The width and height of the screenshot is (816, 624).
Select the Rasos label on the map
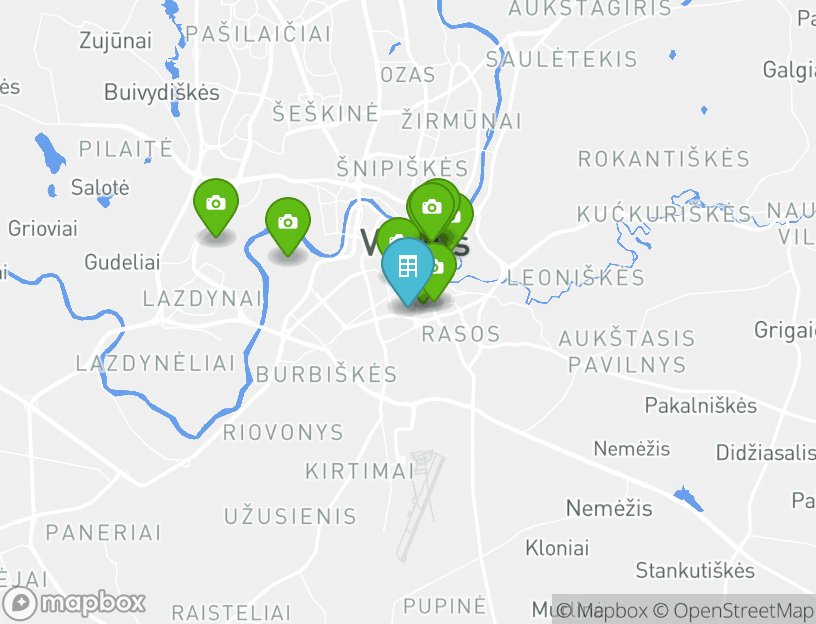(461, 334)
